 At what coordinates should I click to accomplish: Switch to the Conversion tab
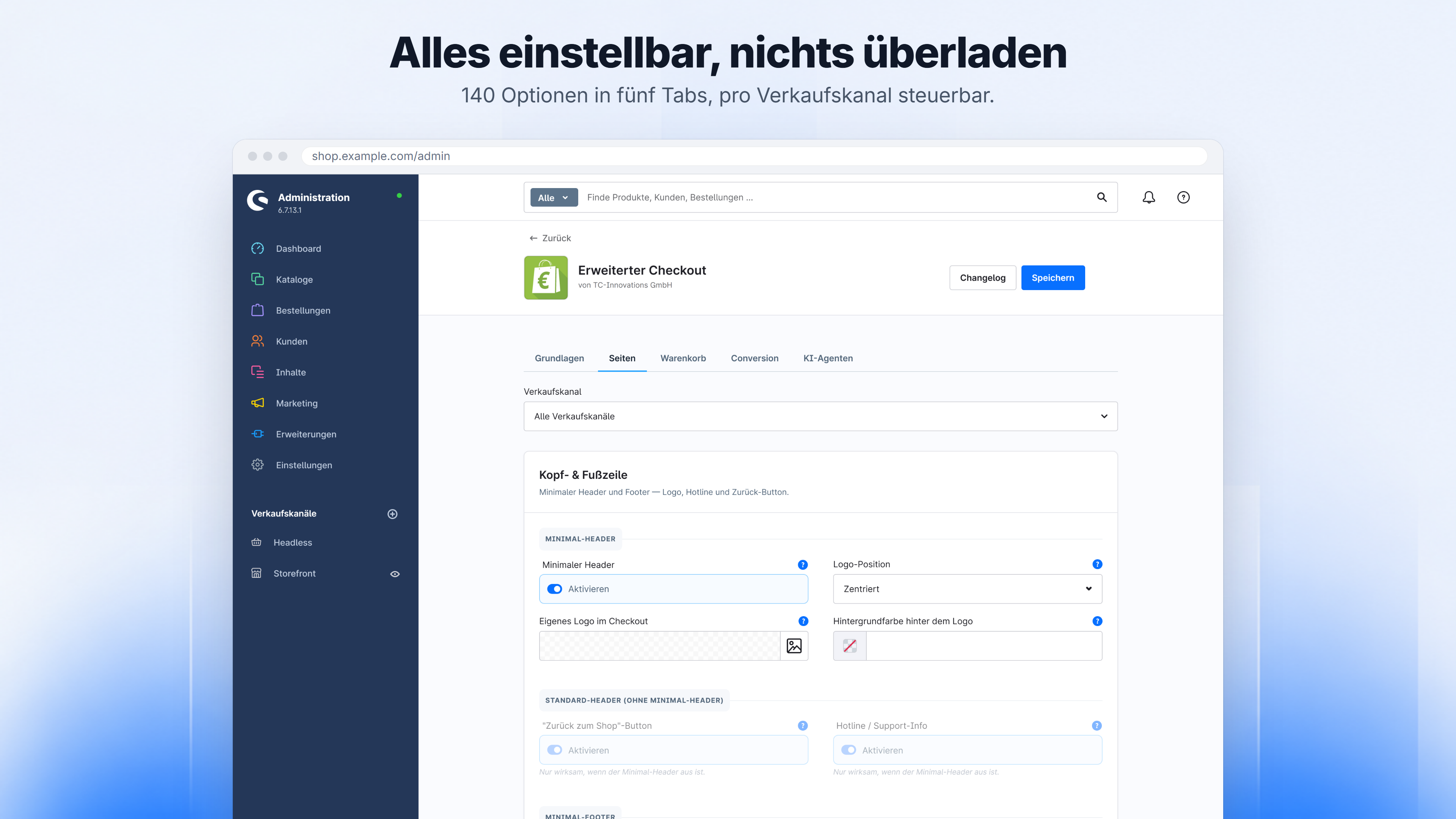coord(755,358)
